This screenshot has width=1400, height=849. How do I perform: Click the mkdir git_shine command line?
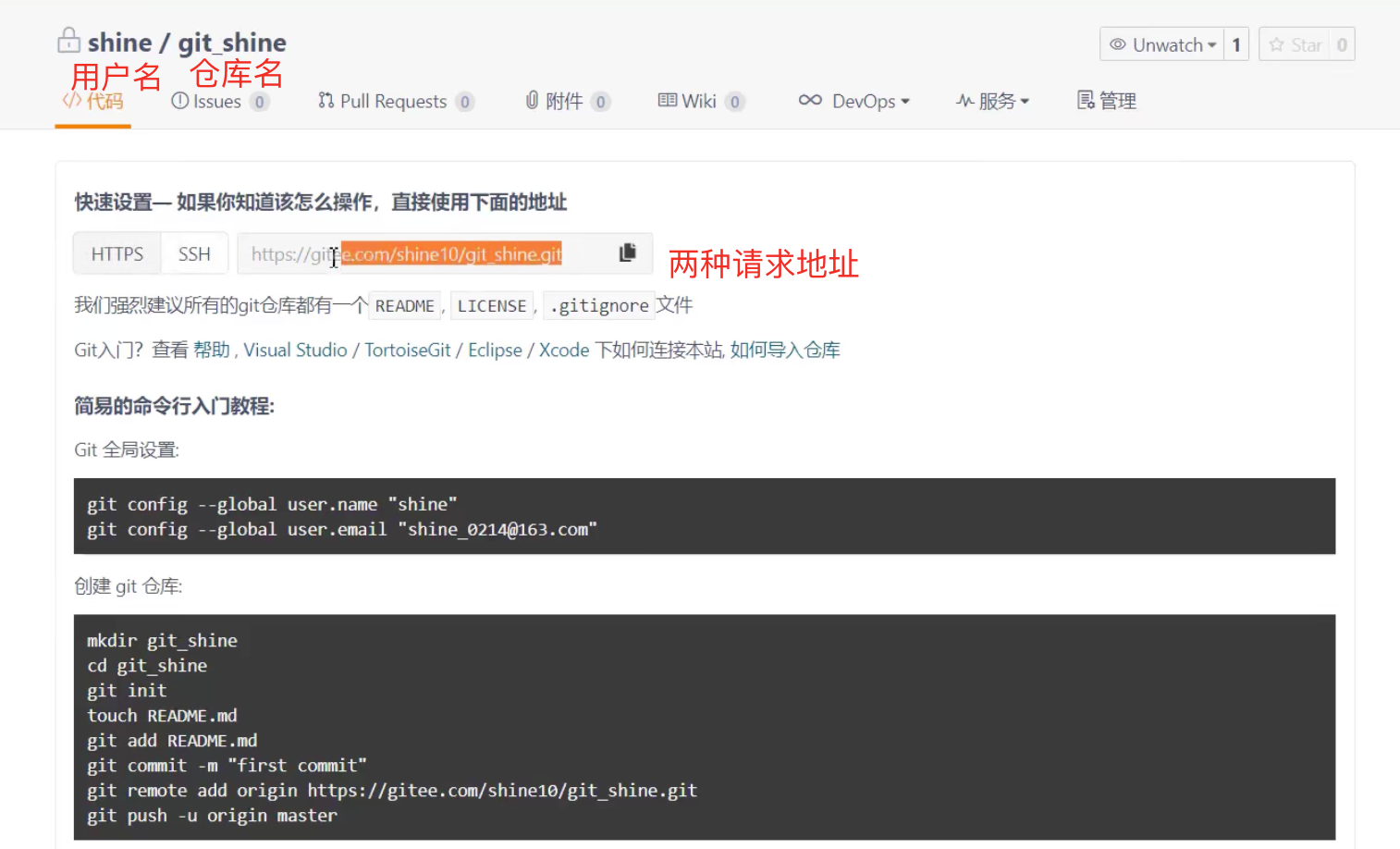coord(162,640)
